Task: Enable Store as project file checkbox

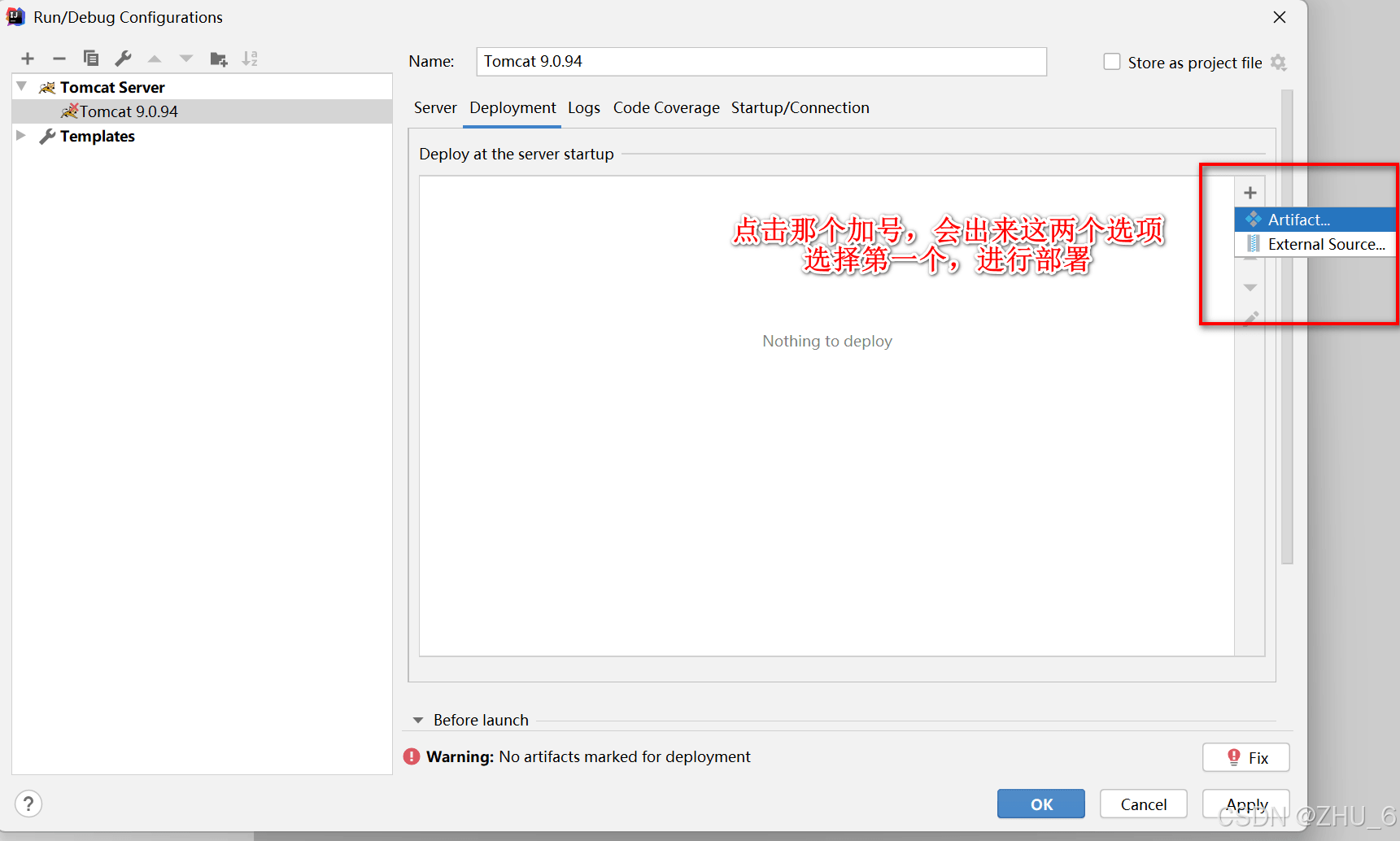Action: [1111, 62]
